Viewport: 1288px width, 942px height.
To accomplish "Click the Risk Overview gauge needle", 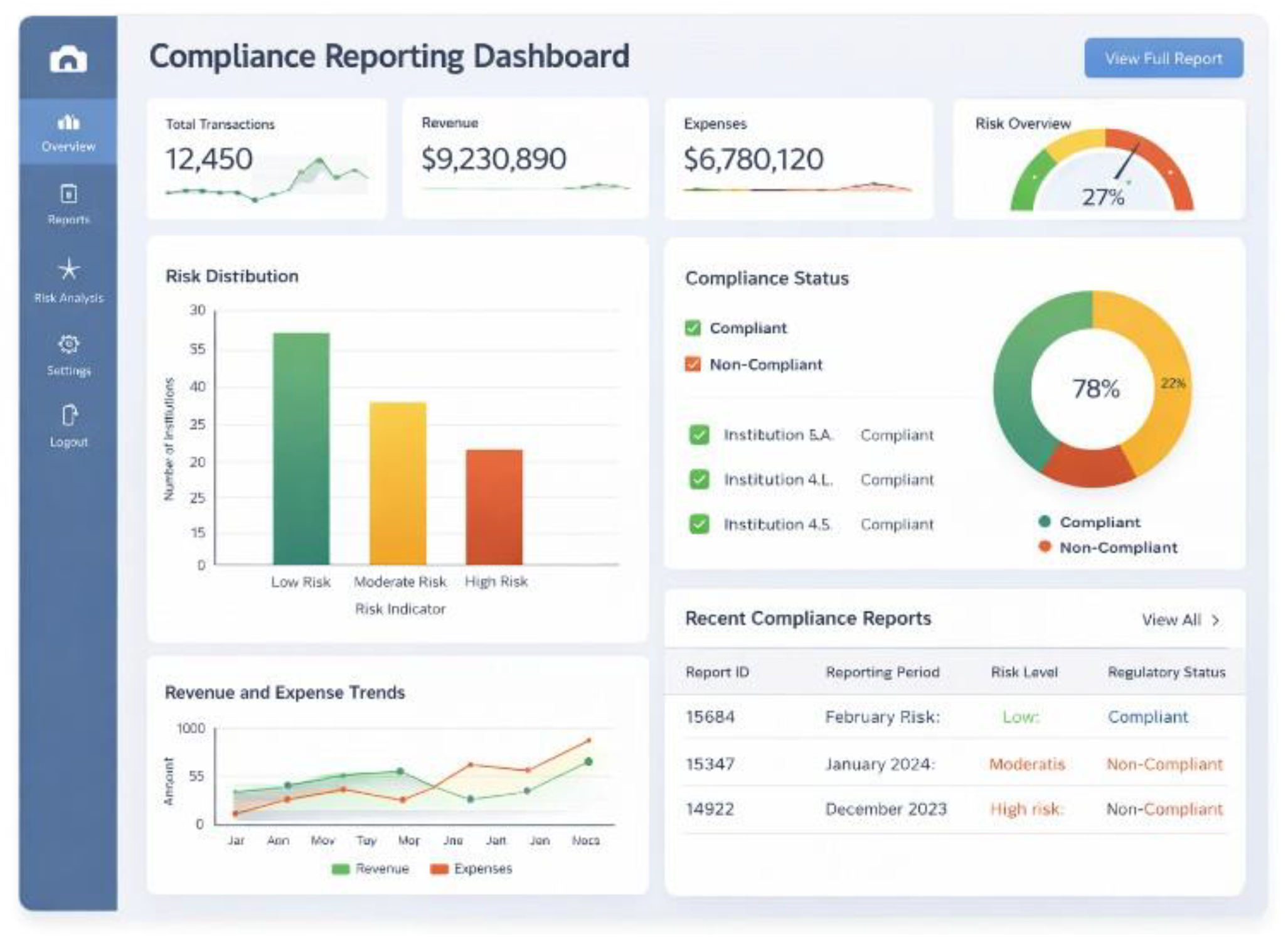I will pyautogui.click(x=1127, y=162).
